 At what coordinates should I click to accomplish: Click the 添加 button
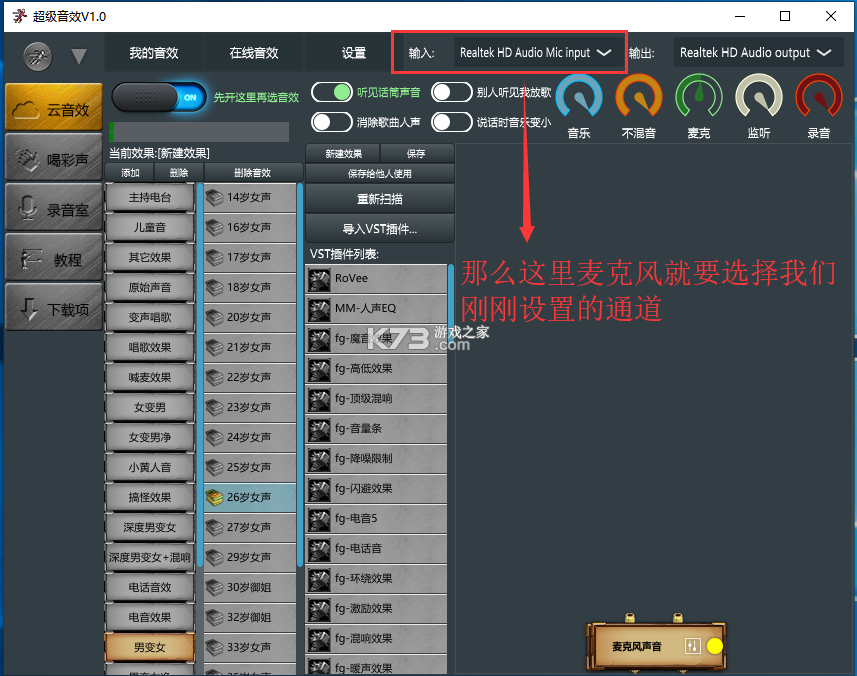pos(130,173)
